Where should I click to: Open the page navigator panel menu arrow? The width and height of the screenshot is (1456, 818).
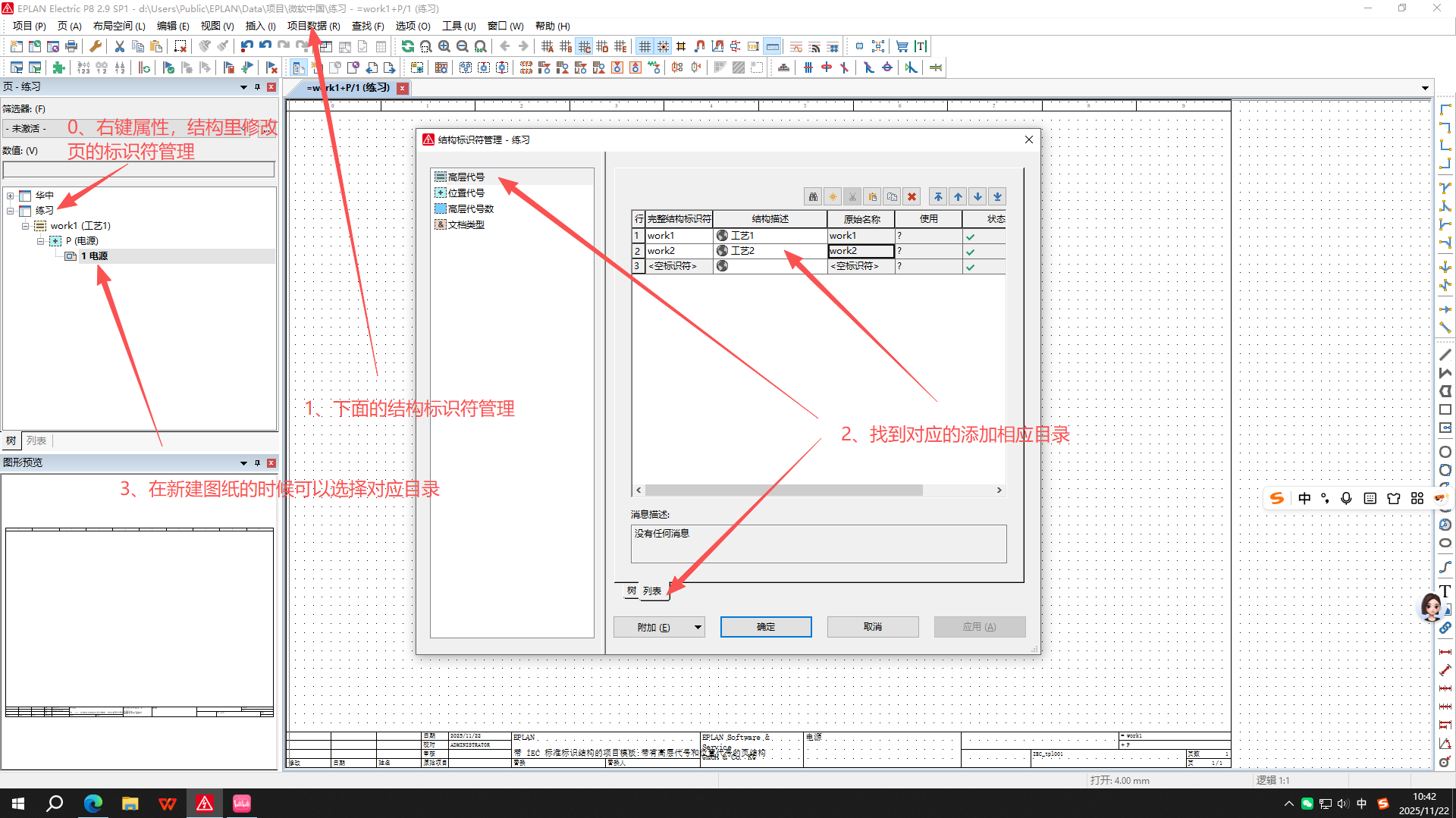(x=243, y=88)
